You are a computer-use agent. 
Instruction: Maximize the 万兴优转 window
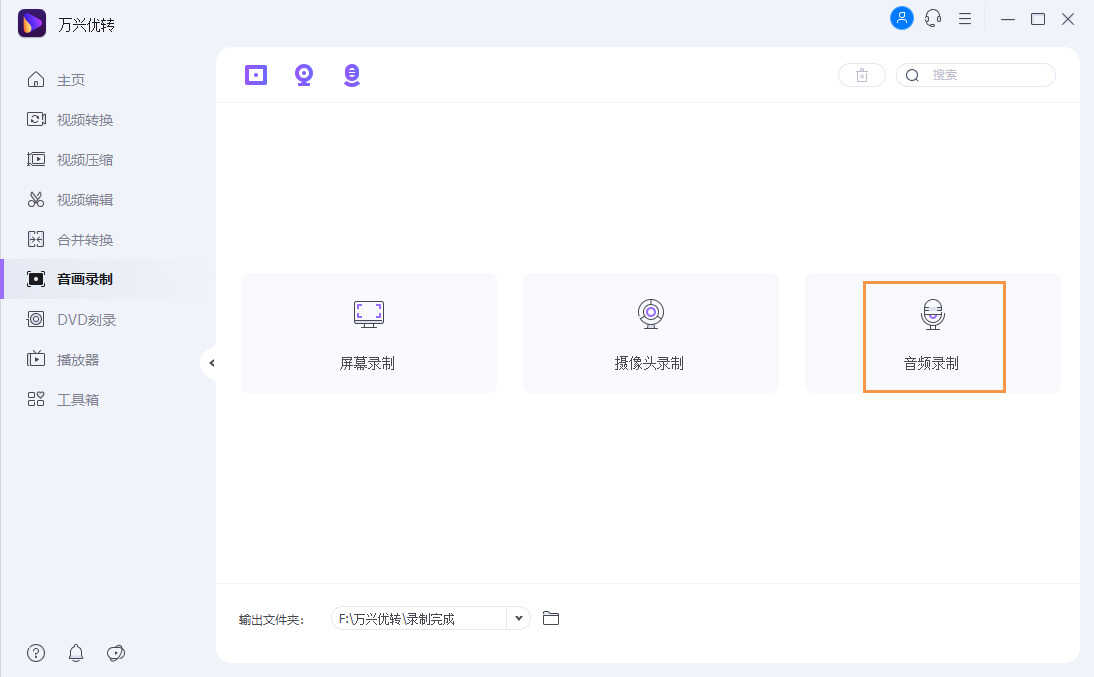[1038, 19]
